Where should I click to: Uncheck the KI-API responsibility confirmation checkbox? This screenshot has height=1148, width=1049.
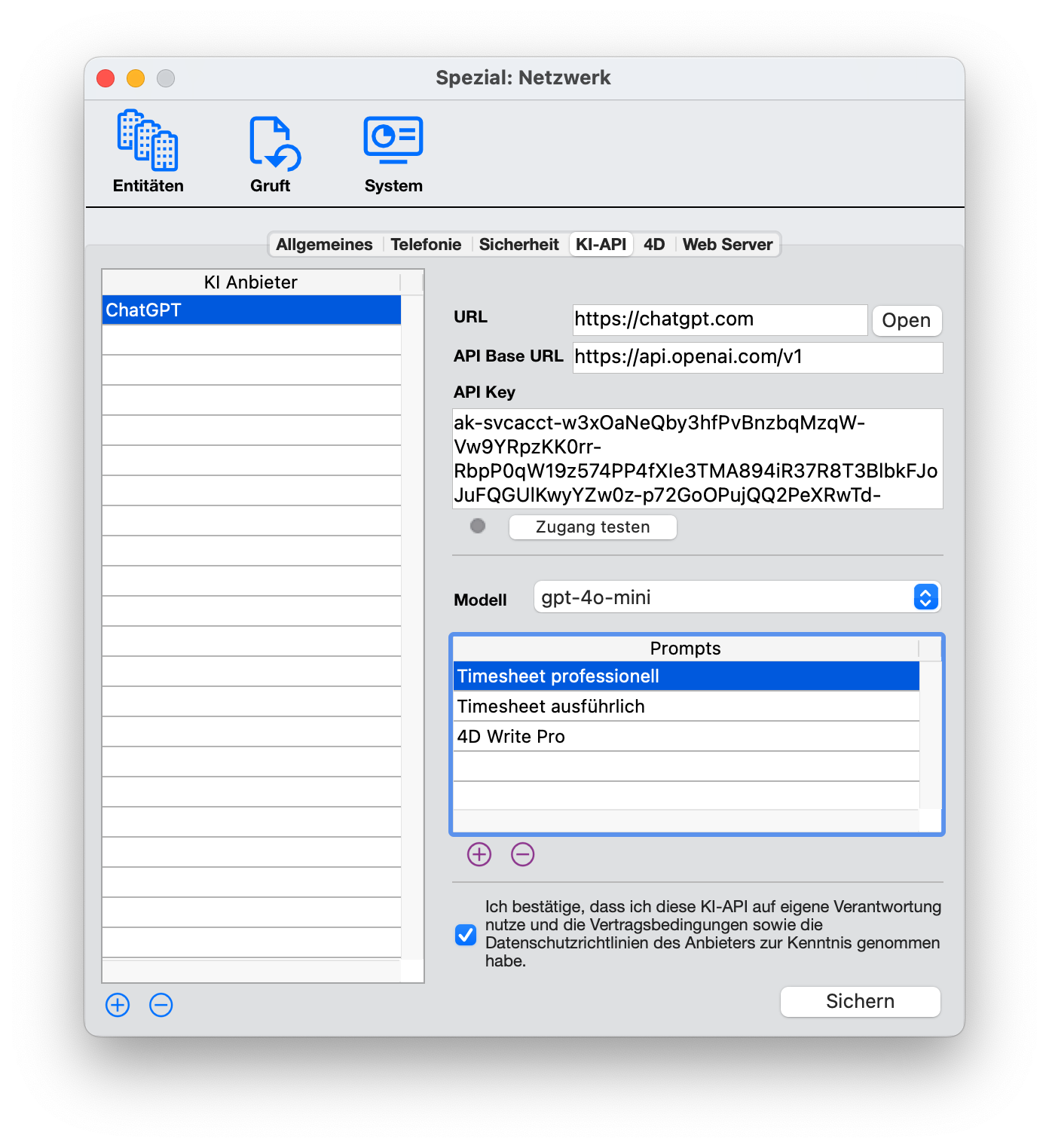(x=466, y=935)
